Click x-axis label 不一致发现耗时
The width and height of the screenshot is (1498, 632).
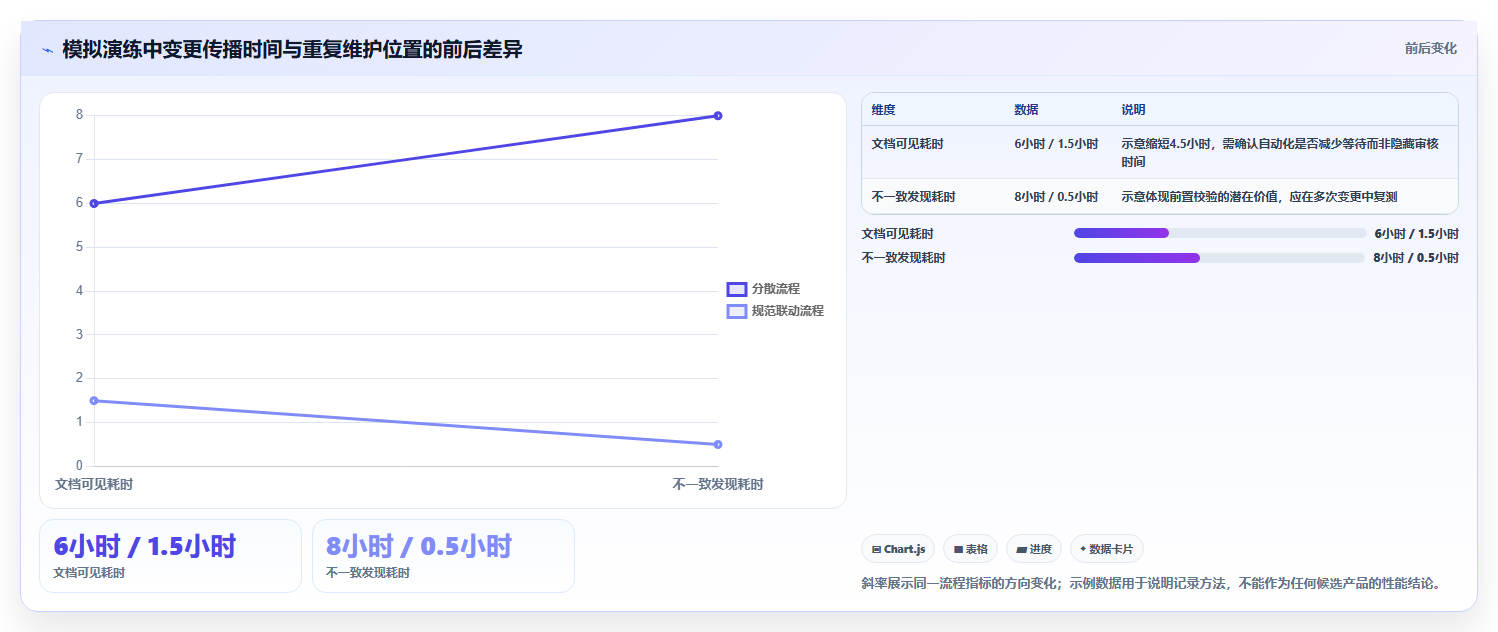pos(718,484)
